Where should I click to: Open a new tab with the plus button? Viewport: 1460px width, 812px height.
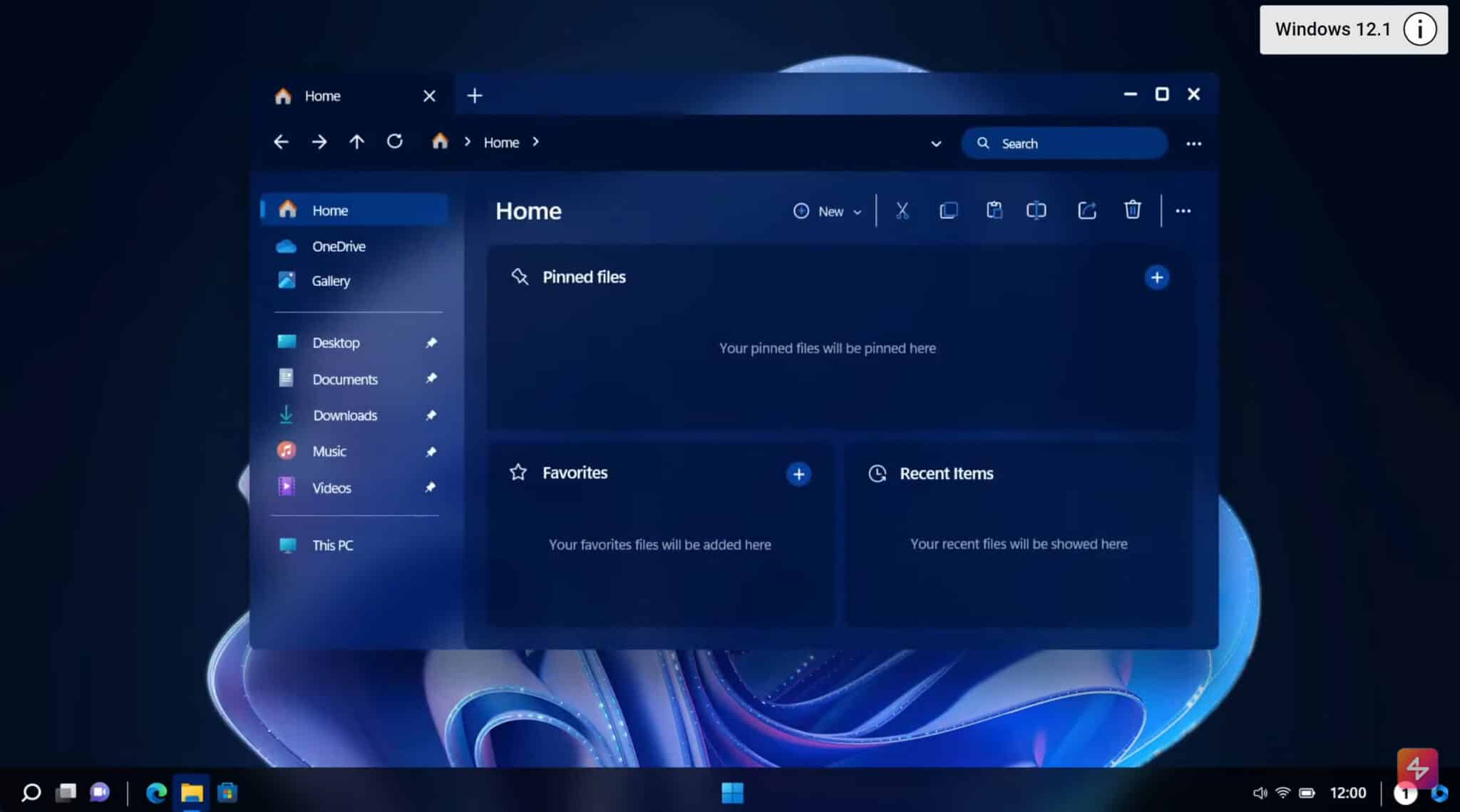474,94
